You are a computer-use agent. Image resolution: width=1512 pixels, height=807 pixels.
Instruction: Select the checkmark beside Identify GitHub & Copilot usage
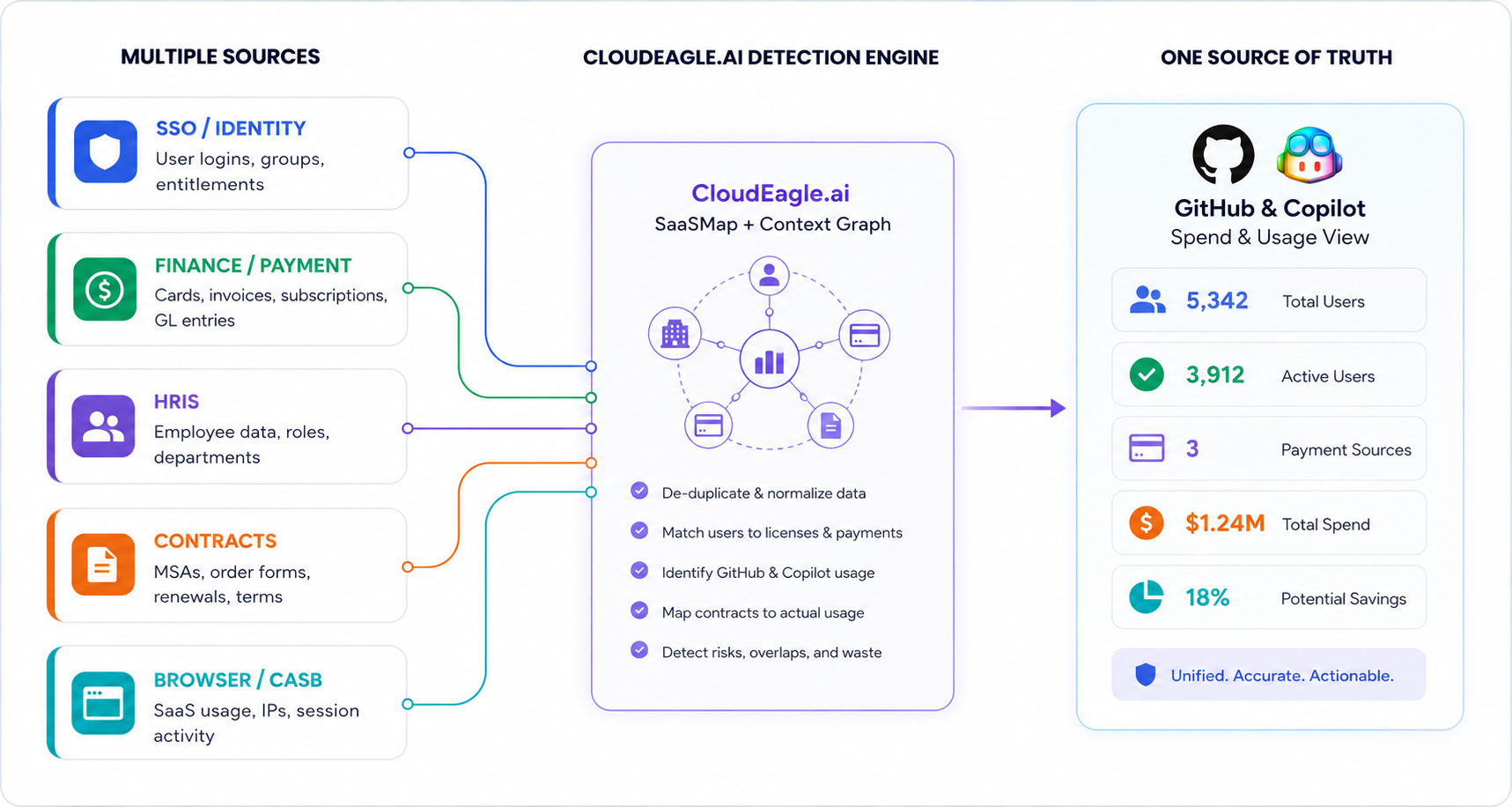click(x=639, y=570)
